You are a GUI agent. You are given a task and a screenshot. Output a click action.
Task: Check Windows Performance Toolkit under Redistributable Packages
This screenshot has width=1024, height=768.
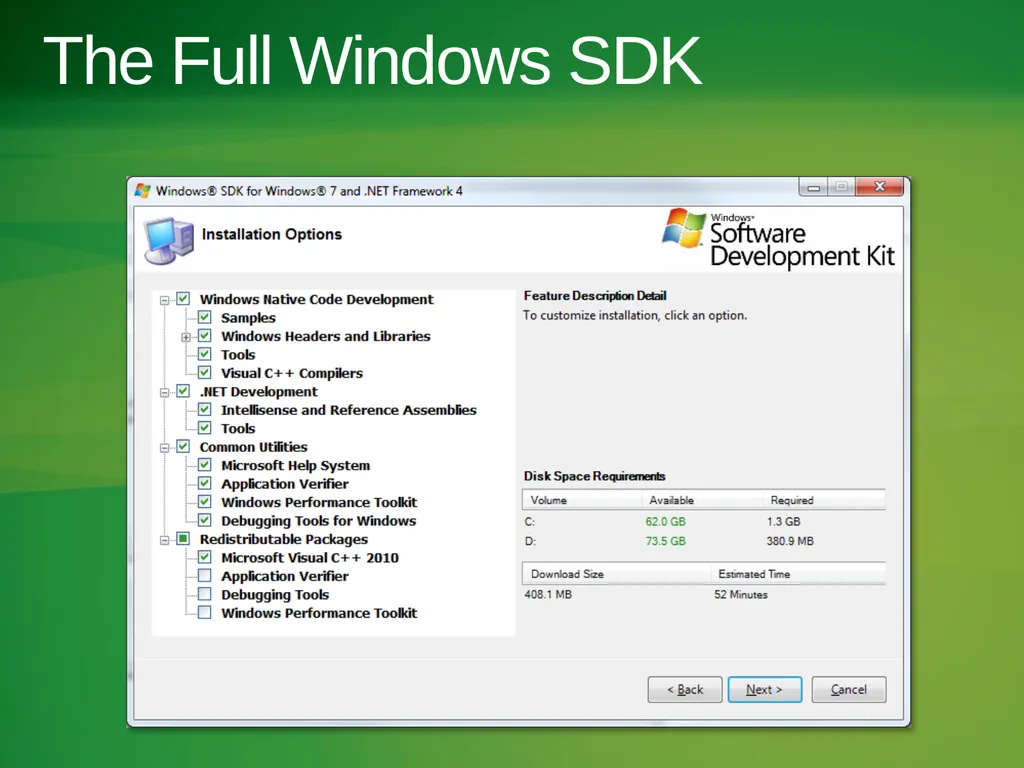[205, 613]
